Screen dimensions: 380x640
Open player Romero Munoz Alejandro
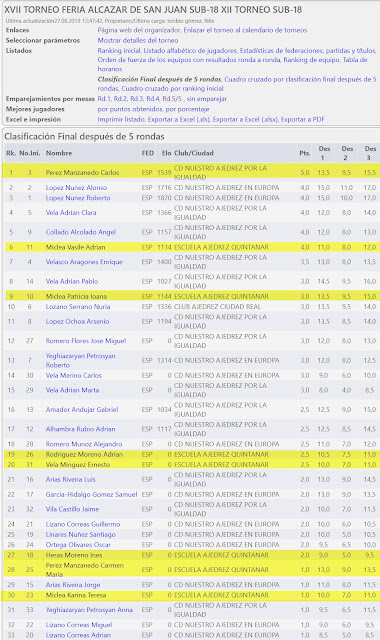(x=84, y=444)
